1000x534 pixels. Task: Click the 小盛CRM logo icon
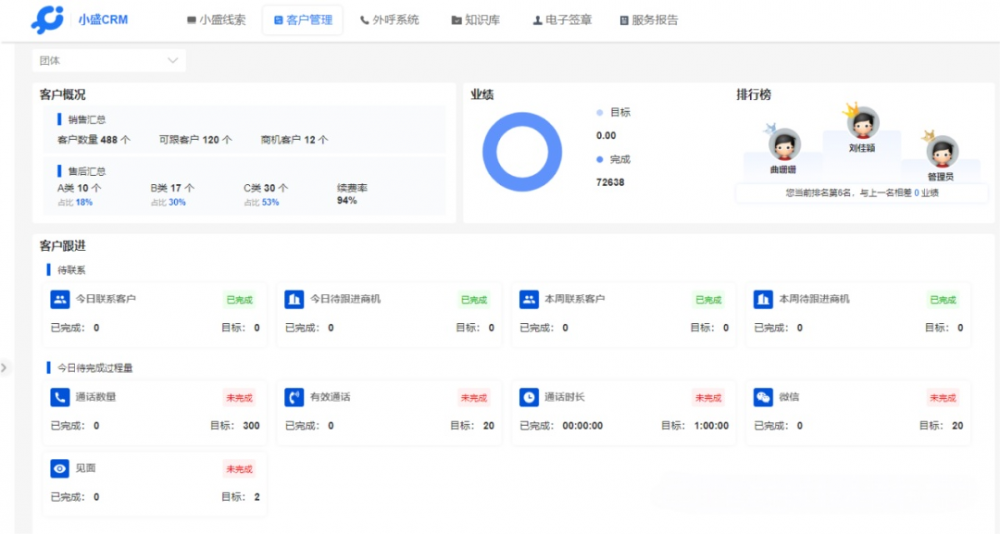coord(48,19)
